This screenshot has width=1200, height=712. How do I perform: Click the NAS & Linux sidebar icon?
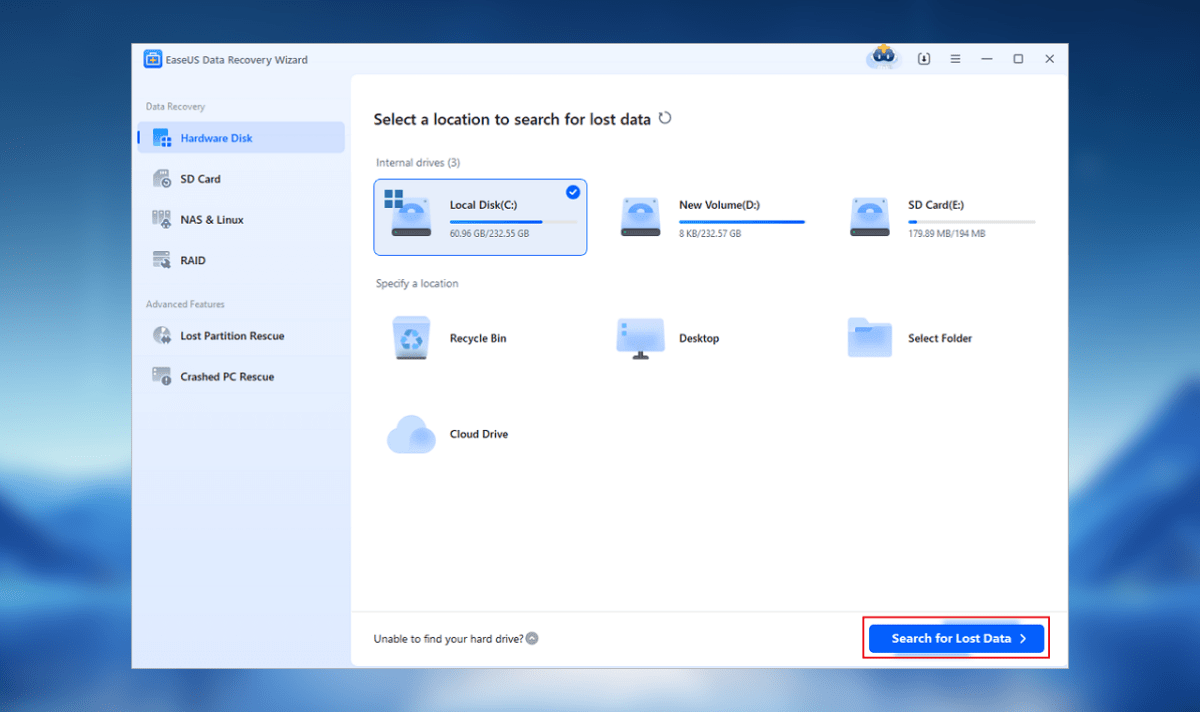(162, 219)
